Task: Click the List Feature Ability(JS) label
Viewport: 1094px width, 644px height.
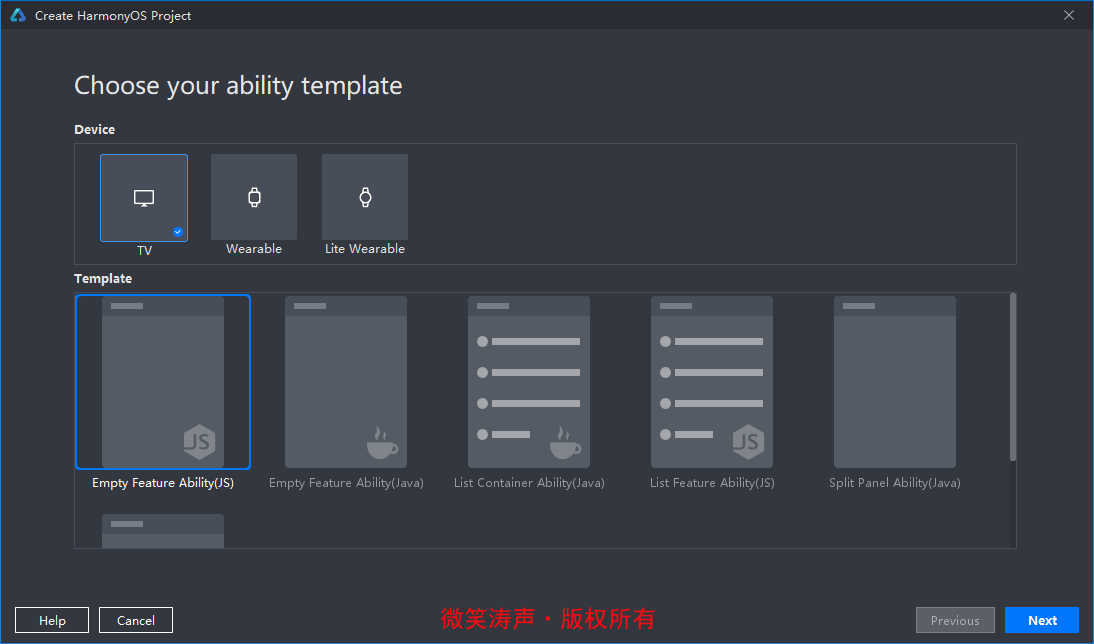Action: pos(712,483)
